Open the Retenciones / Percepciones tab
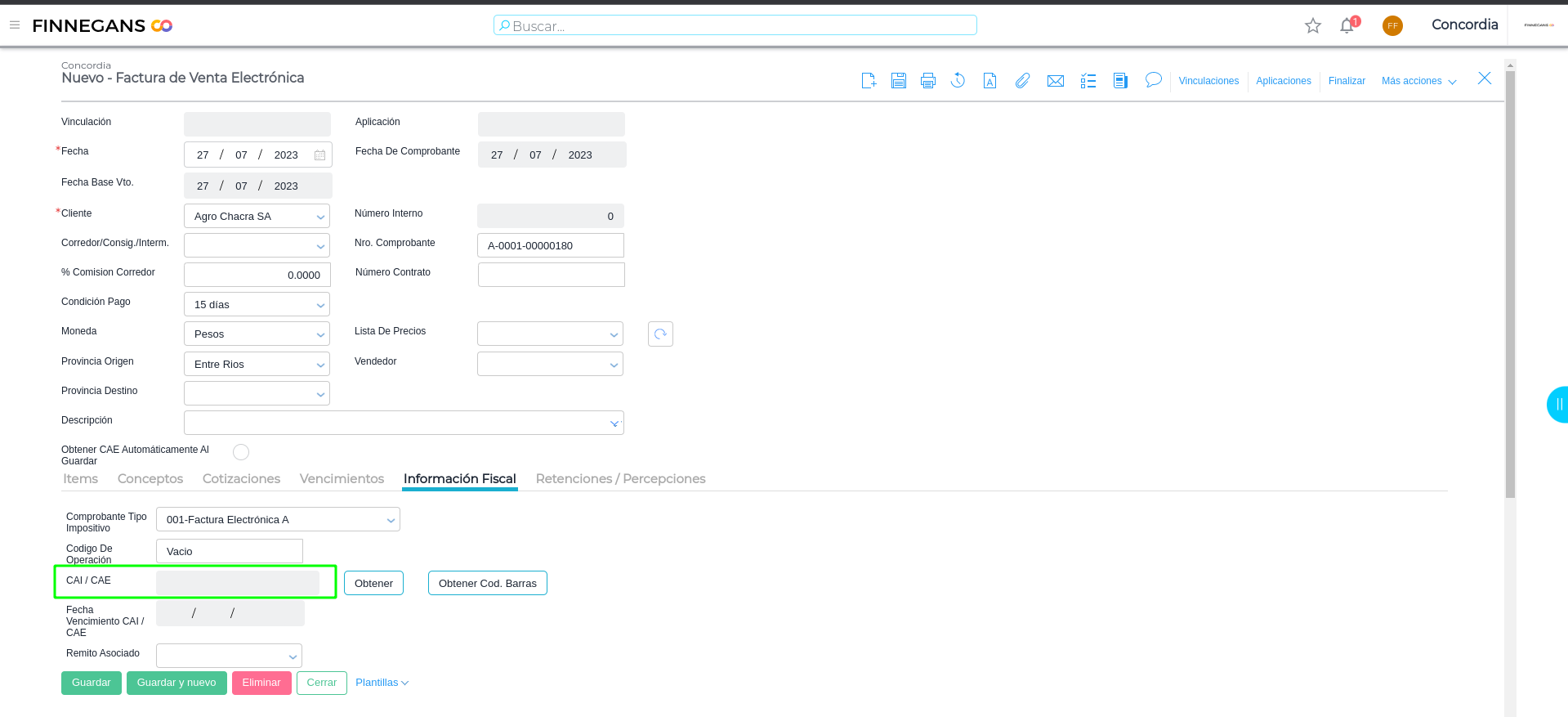Screen dimensions: 1568x717 point(620,479)
